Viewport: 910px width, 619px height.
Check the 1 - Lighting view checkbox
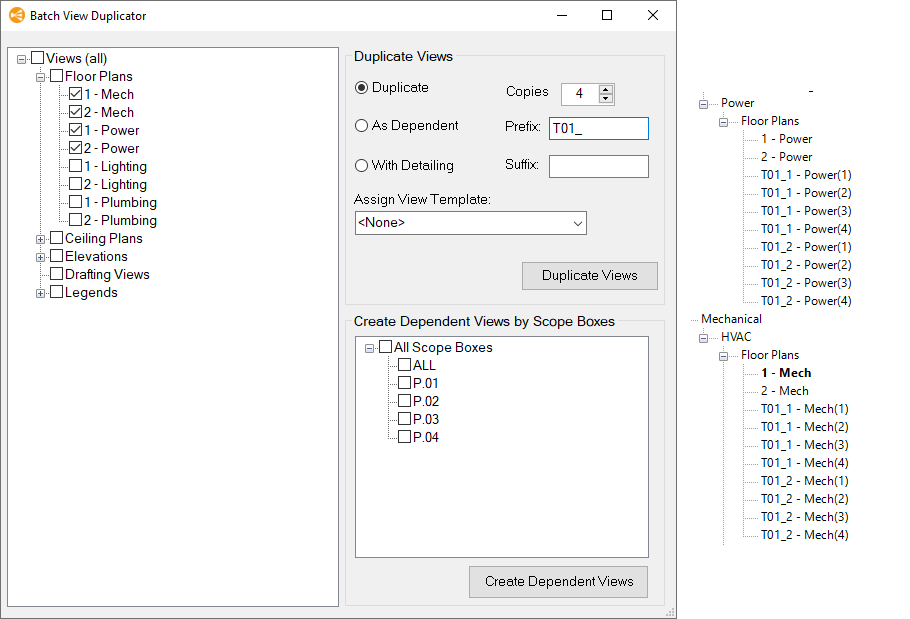tap(76, 166)
